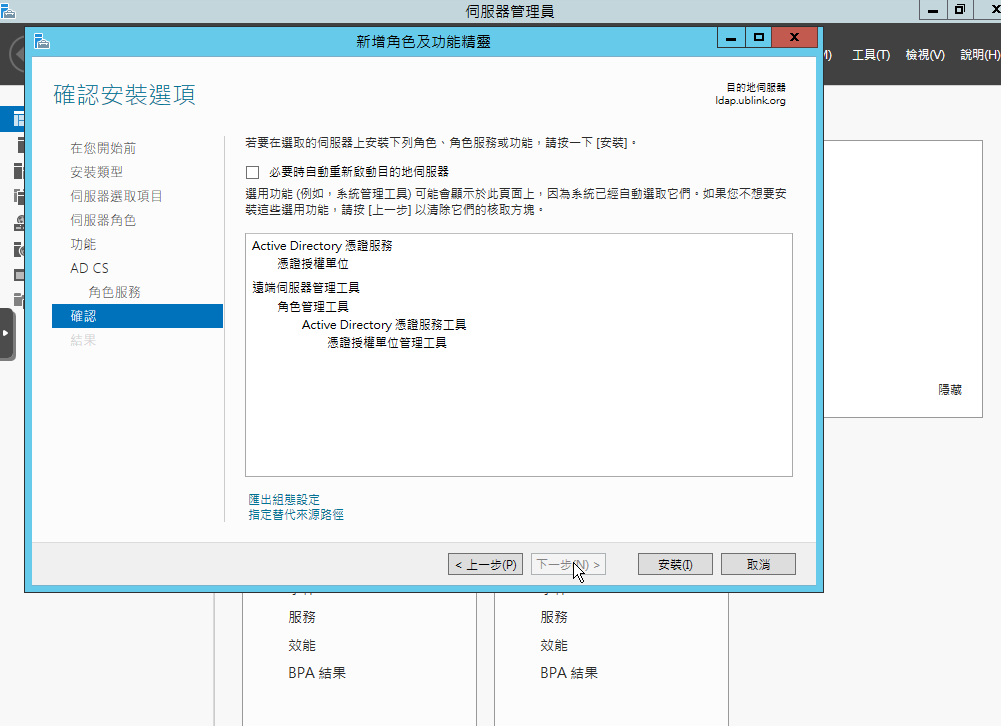Select the Active Directory 憑證服務工具 row
Image resolution: width=1001 pixels, height=726 pixels.
pyautogui.click(x=384, y=325)
